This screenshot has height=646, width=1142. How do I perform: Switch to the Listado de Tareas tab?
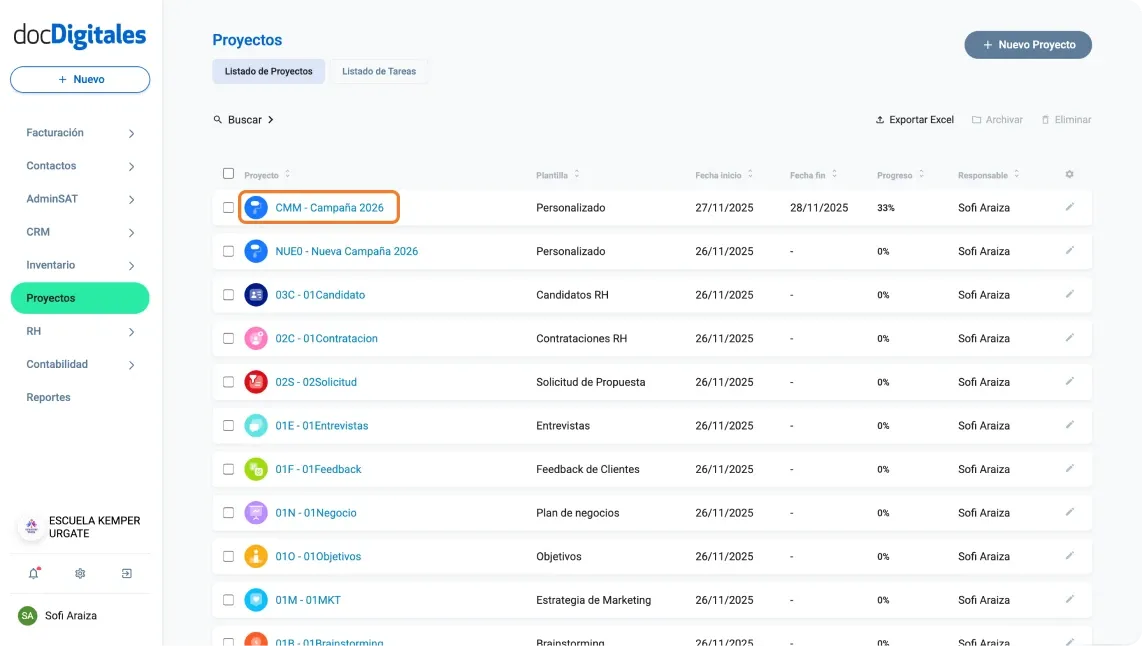(379, 71)
